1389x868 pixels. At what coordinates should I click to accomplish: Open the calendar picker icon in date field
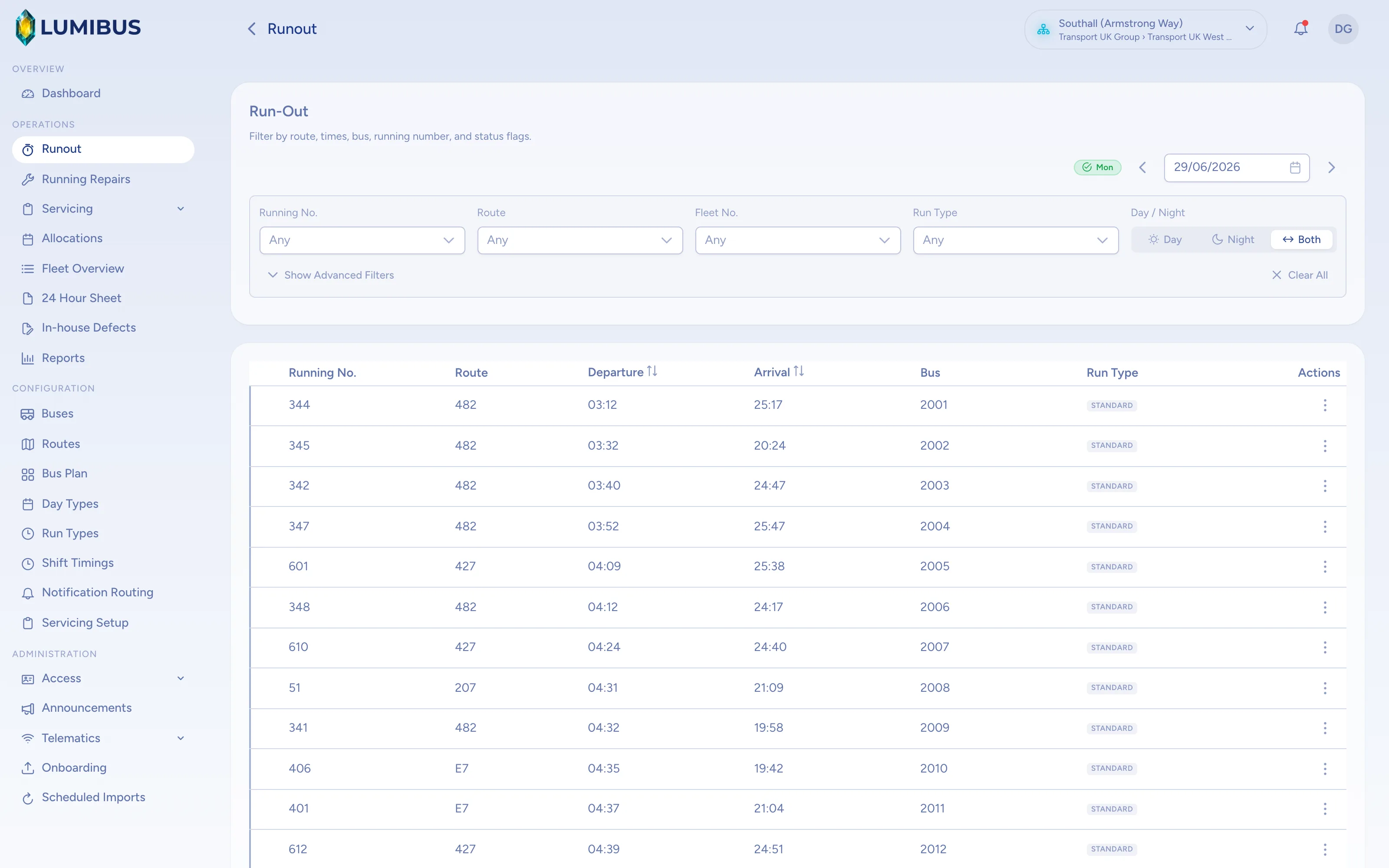click(1295, 168)
